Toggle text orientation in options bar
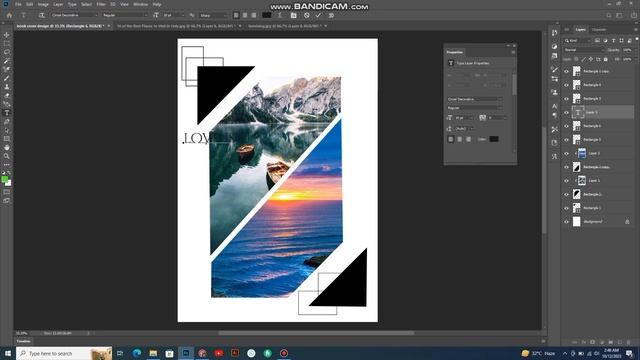Image resolution: width=640 pixels, height=360 pixels. coord(41,16)
